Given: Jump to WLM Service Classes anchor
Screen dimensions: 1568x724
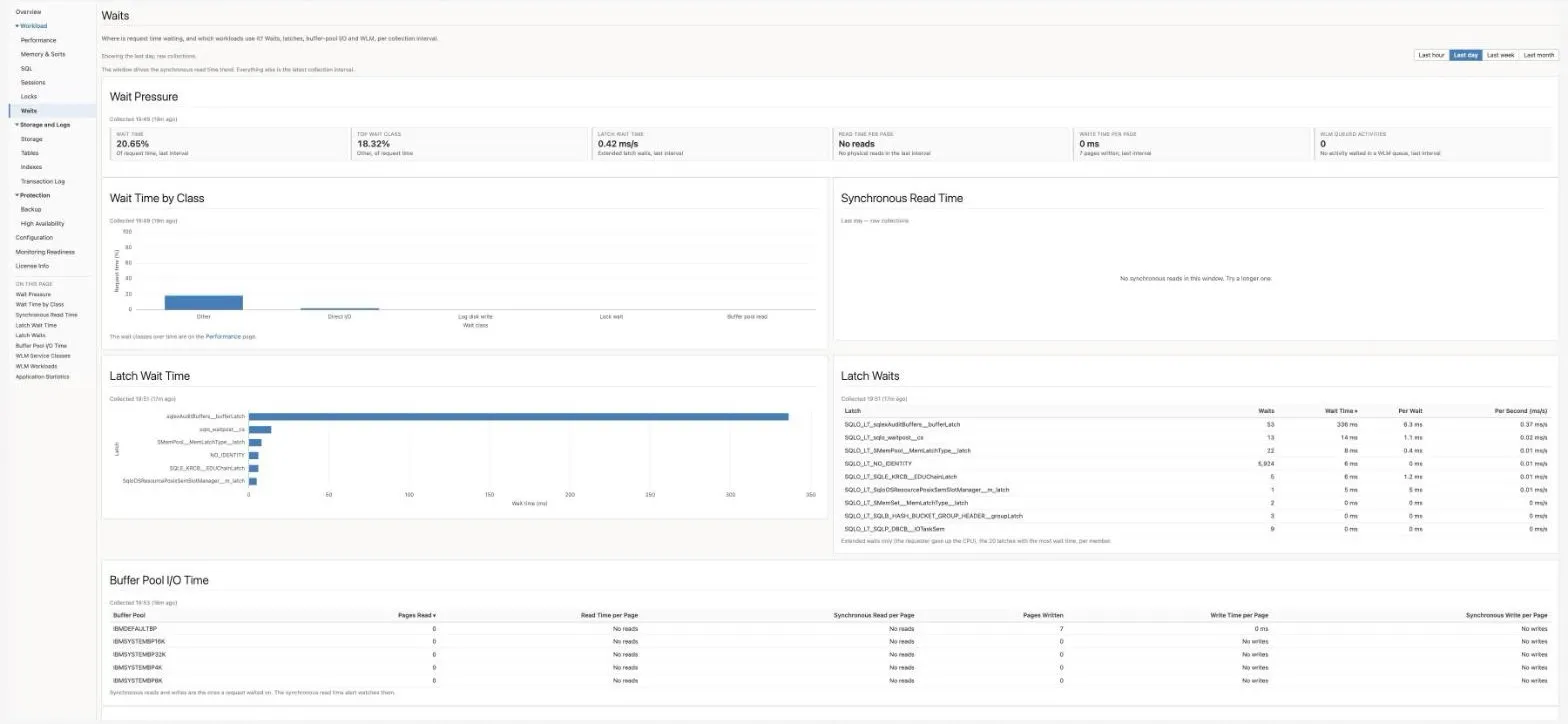Looking at the screenshot, I should 43,356.
